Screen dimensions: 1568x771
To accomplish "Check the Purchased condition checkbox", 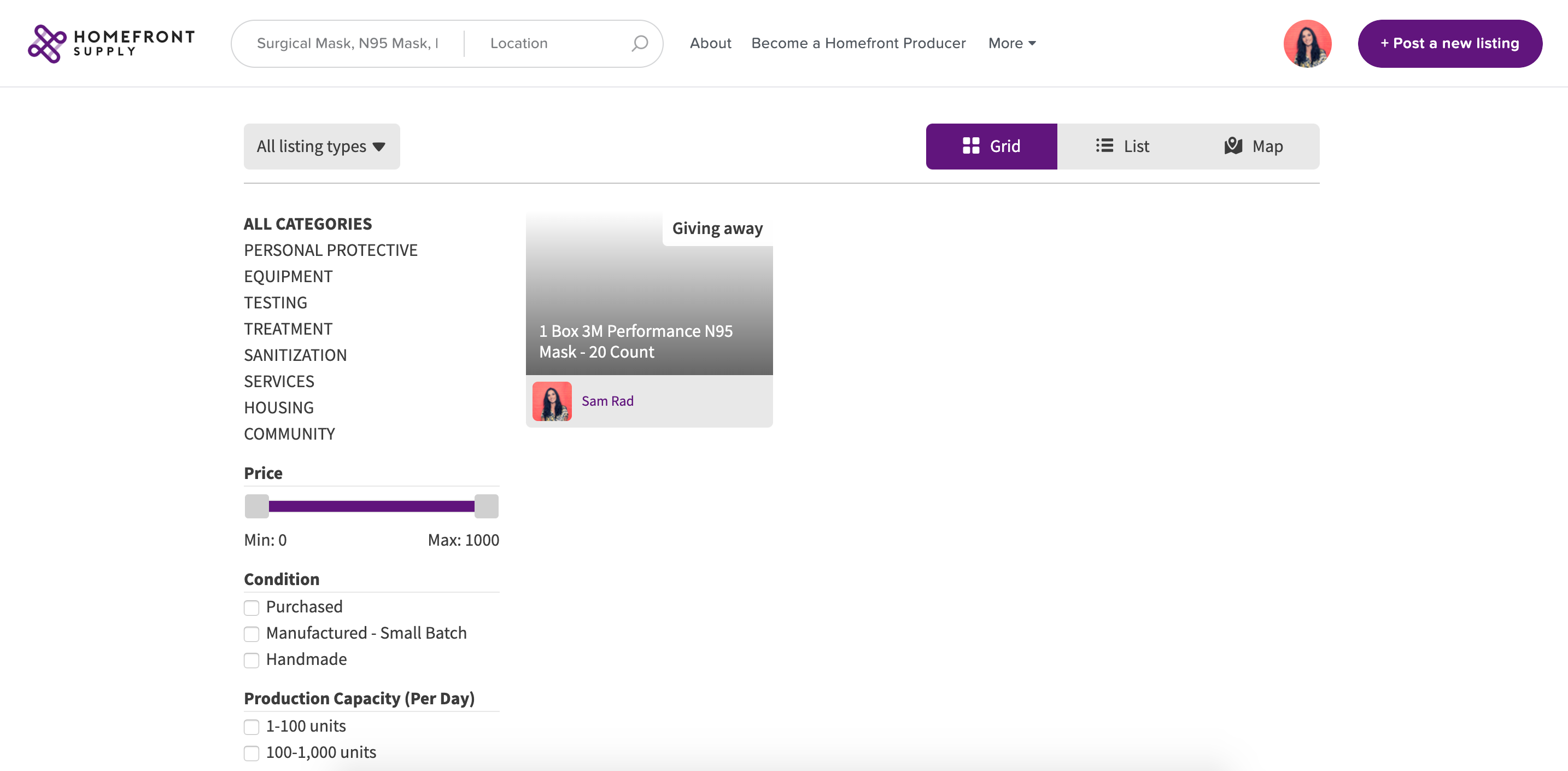I will tap(251, 608).
